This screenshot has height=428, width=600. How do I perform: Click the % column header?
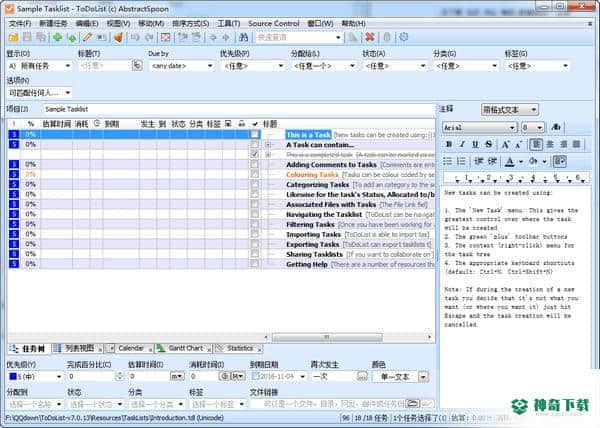[x=31, y=124]
